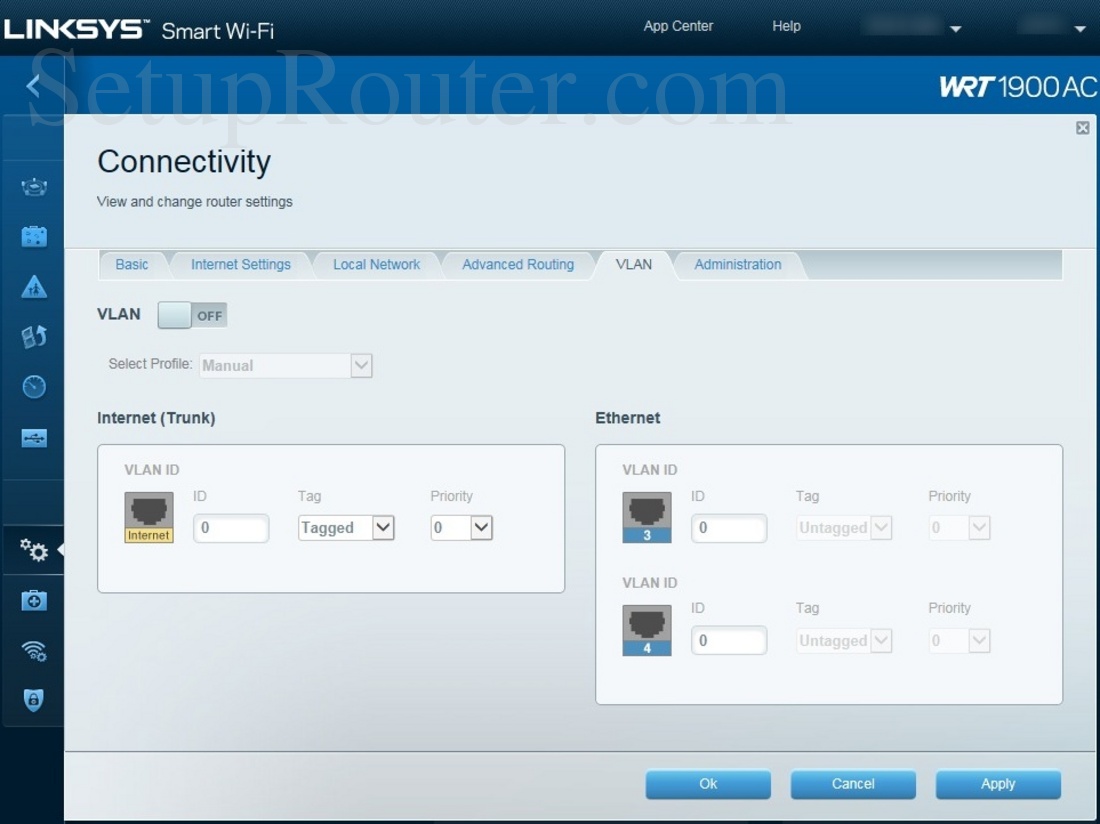The width and height of the screenshot is (1100, 824).
Task: Close the Connectivity panel with X
Action: pyautogui.click(x=1082, y=128)
